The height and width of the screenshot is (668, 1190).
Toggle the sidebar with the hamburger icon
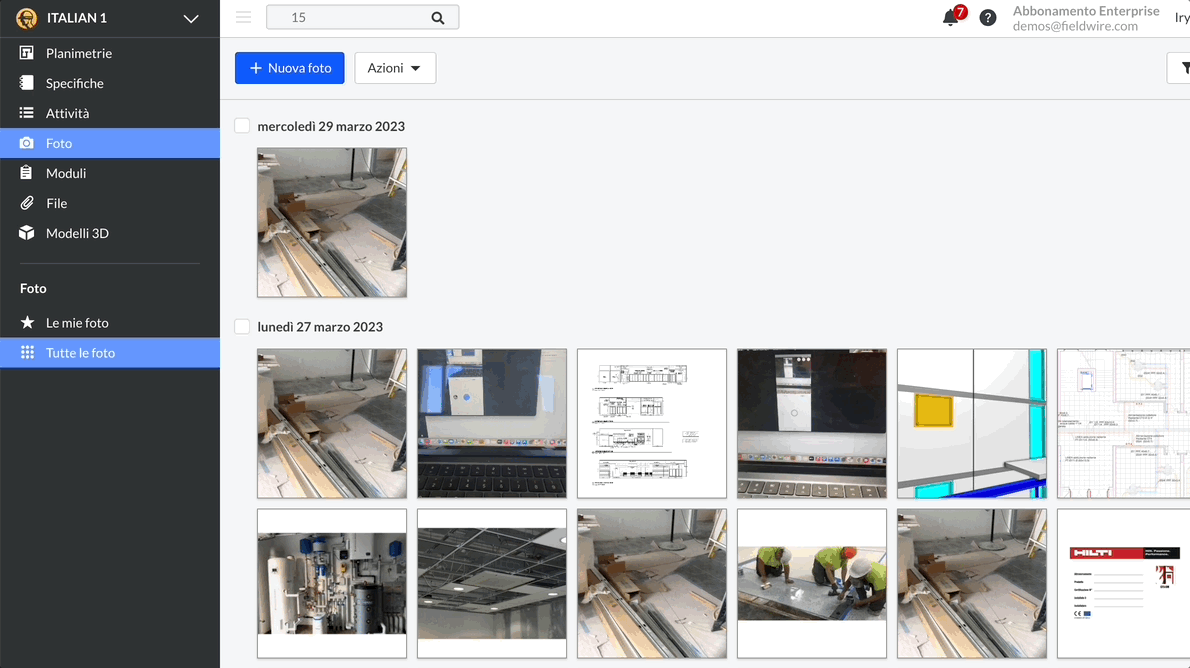click(243, 17)
